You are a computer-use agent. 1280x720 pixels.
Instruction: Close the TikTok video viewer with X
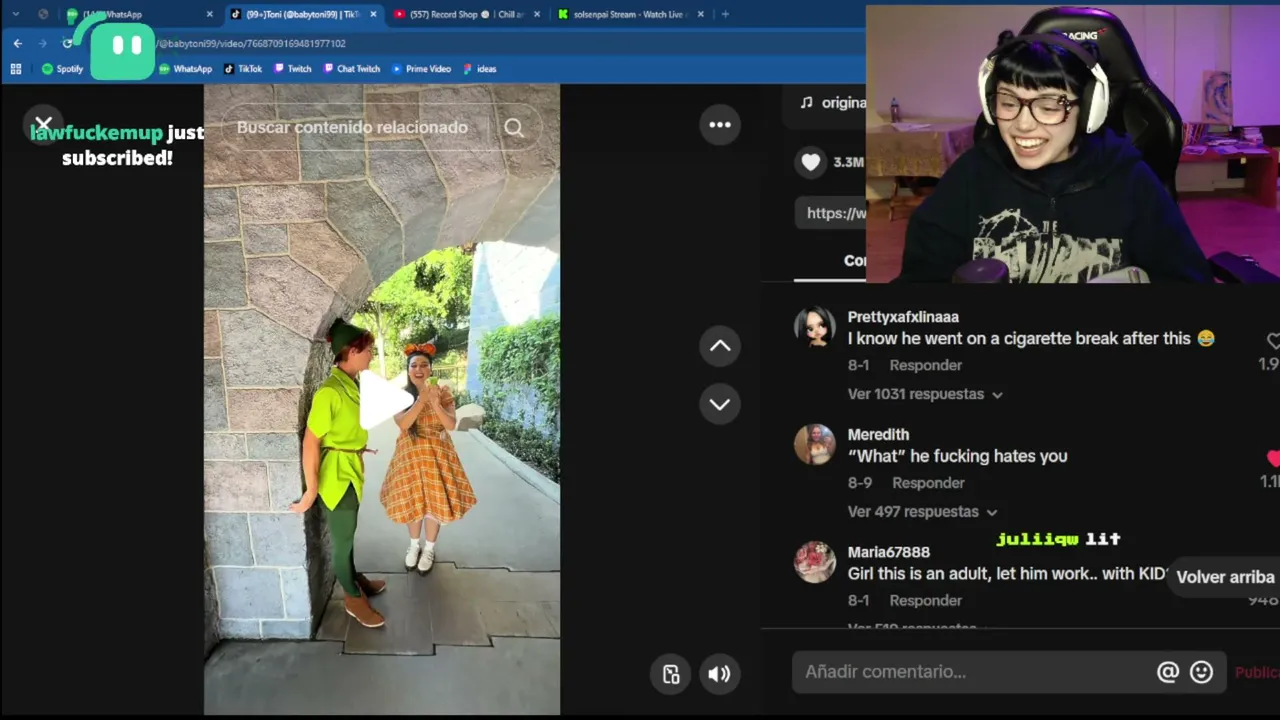click(43, 124)
